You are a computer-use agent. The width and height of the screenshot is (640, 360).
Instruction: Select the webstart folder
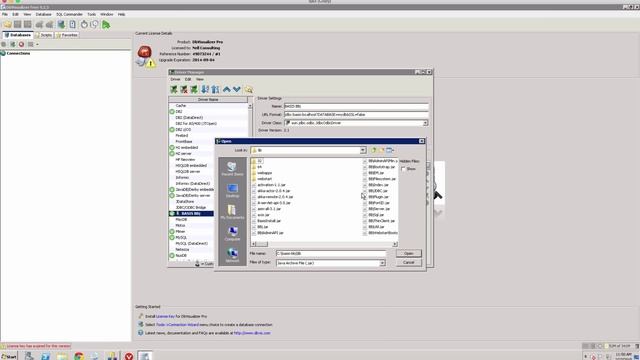262,179
